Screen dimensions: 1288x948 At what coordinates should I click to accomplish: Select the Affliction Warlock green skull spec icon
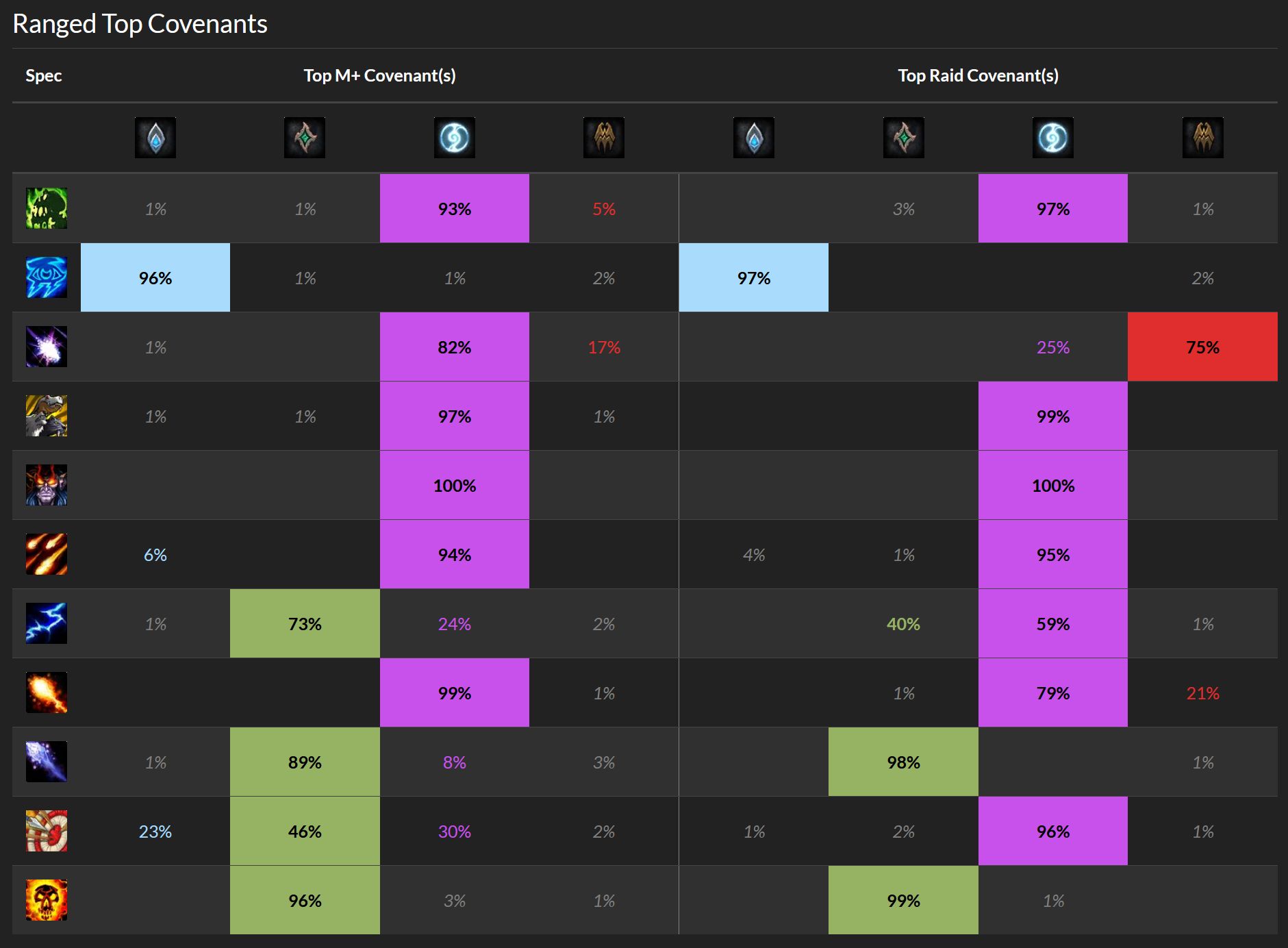[x=46, y=208]
